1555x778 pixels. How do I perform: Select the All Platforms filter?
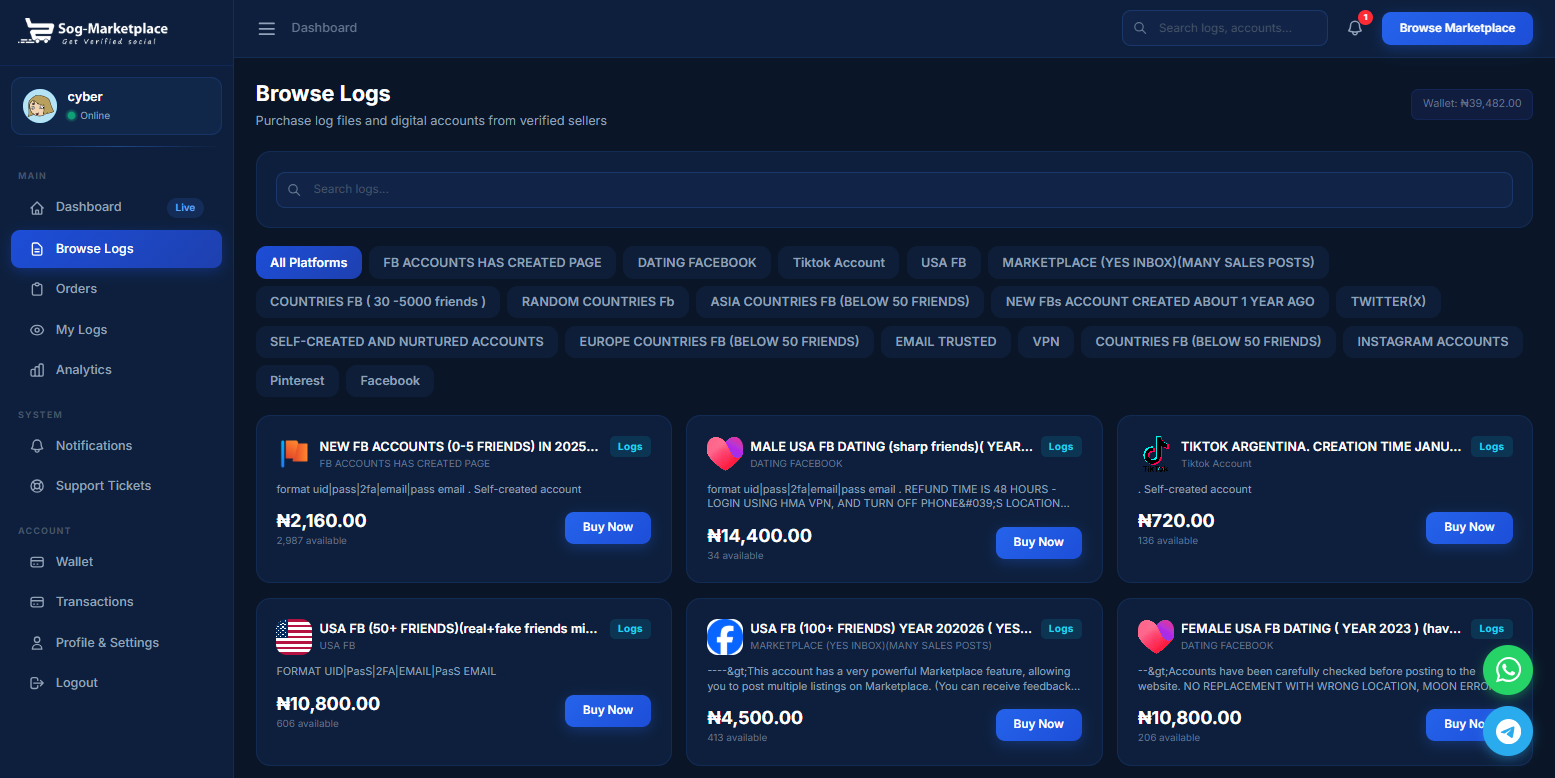click(x=309, y=263)
